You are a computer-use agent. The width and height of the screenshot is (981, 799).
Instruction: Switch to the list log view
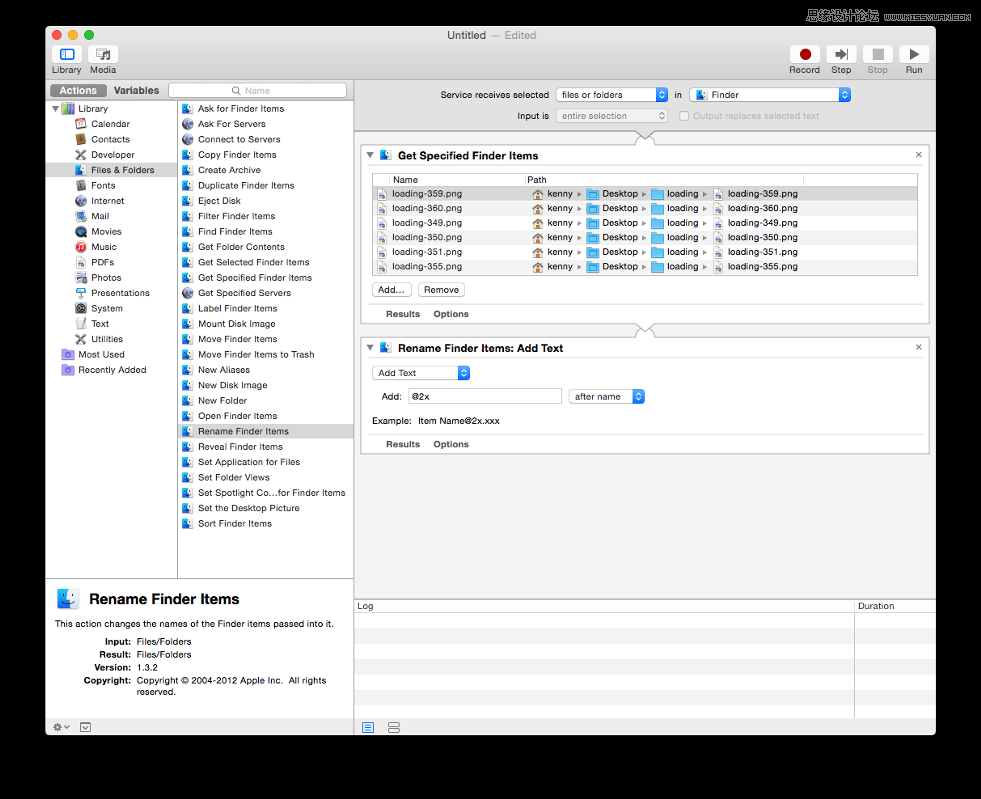[368, 727]
